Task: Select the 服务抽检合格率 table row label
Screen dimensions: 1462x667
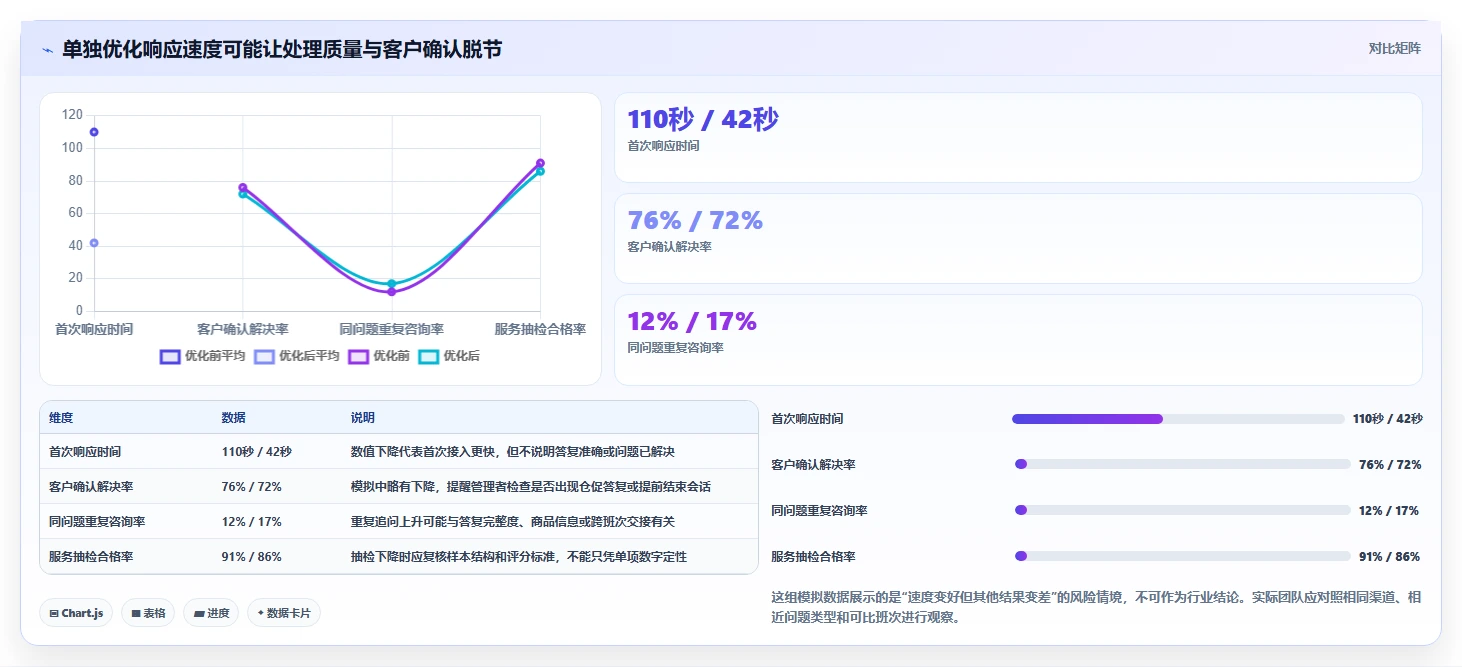Action: click(x=91, y=557)
